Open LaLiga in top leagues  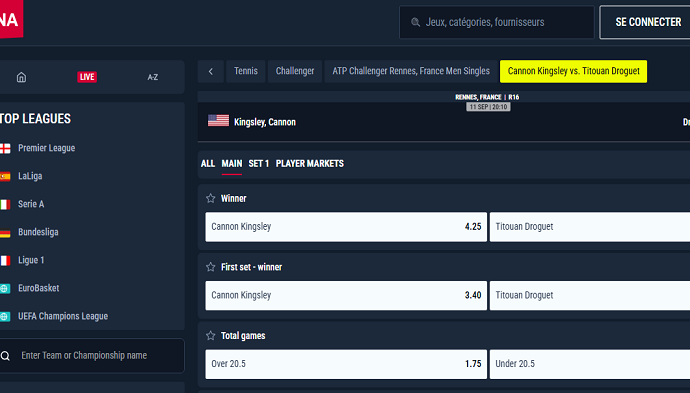(x=30, y=176)
